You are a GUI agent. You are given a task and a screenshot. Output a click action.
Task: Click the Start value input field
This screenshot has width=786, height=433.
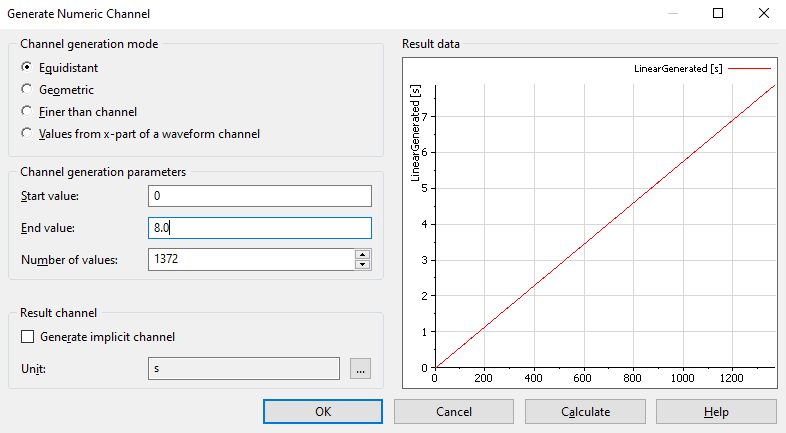coord(258,196)
